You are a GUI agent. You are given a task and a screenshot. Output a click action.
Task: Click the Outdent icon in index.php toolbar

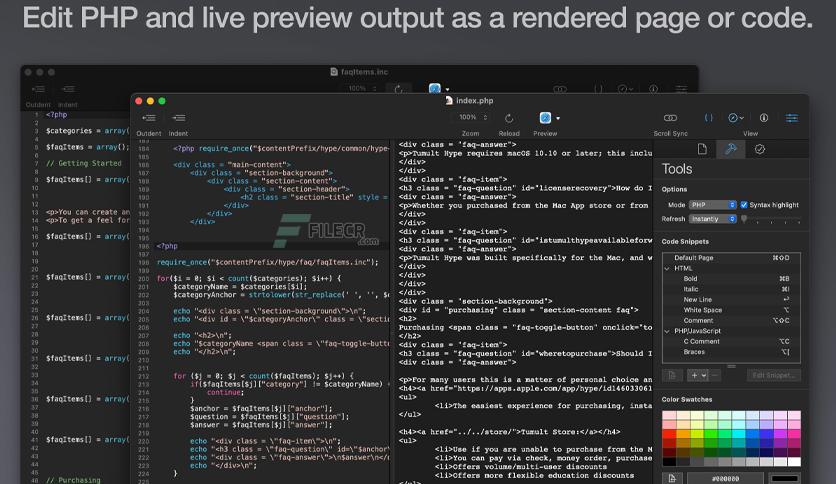pos(149,118)
